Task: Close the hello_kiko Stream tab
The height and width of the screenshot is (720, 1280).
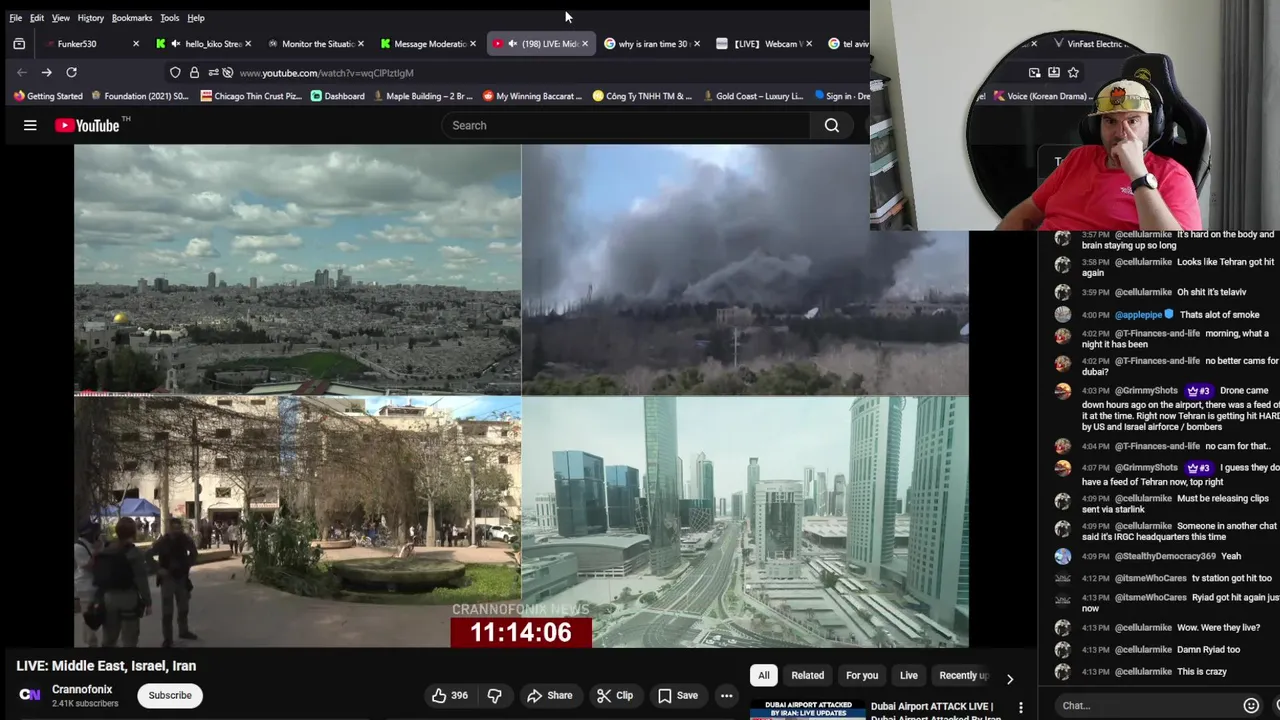Action: point(248,44)
